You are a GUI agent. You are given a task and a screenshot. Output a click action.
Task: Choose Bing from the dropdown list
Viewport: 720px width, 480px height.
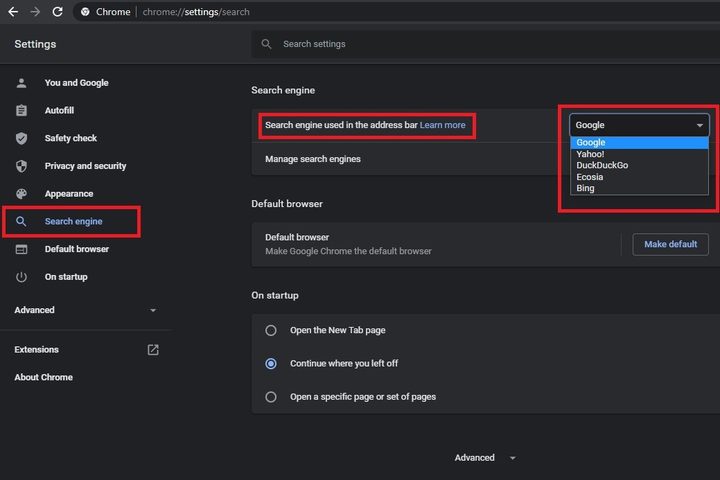pyautogui.click(x=639, y=188)
